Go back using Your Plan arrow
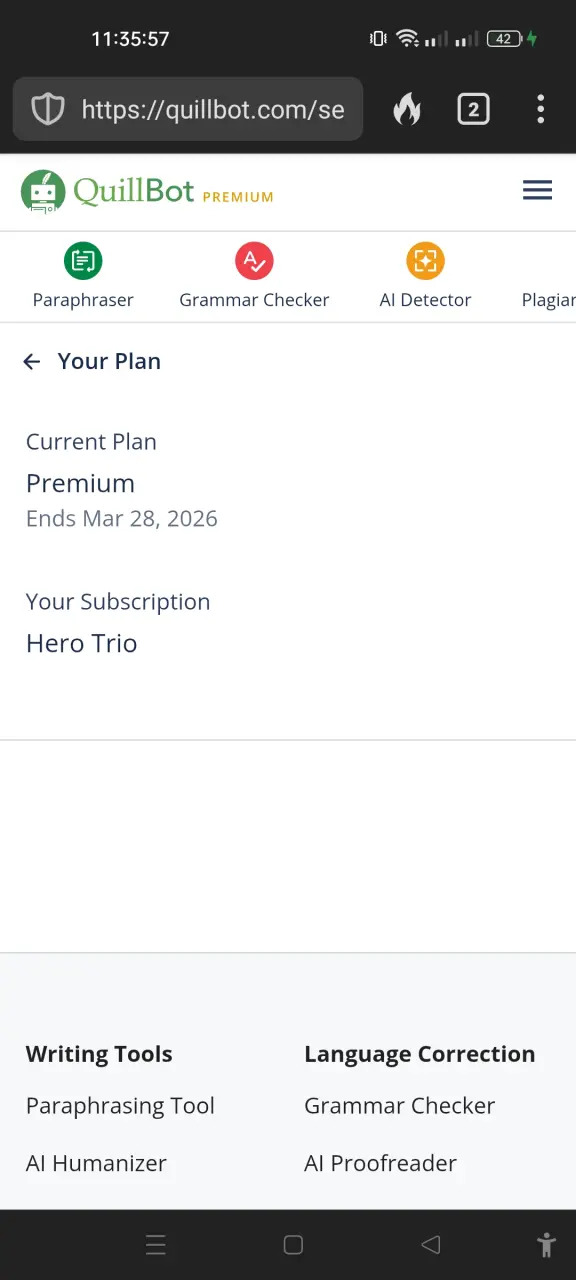Screen dimensions: 576x1280 [32, 362]
